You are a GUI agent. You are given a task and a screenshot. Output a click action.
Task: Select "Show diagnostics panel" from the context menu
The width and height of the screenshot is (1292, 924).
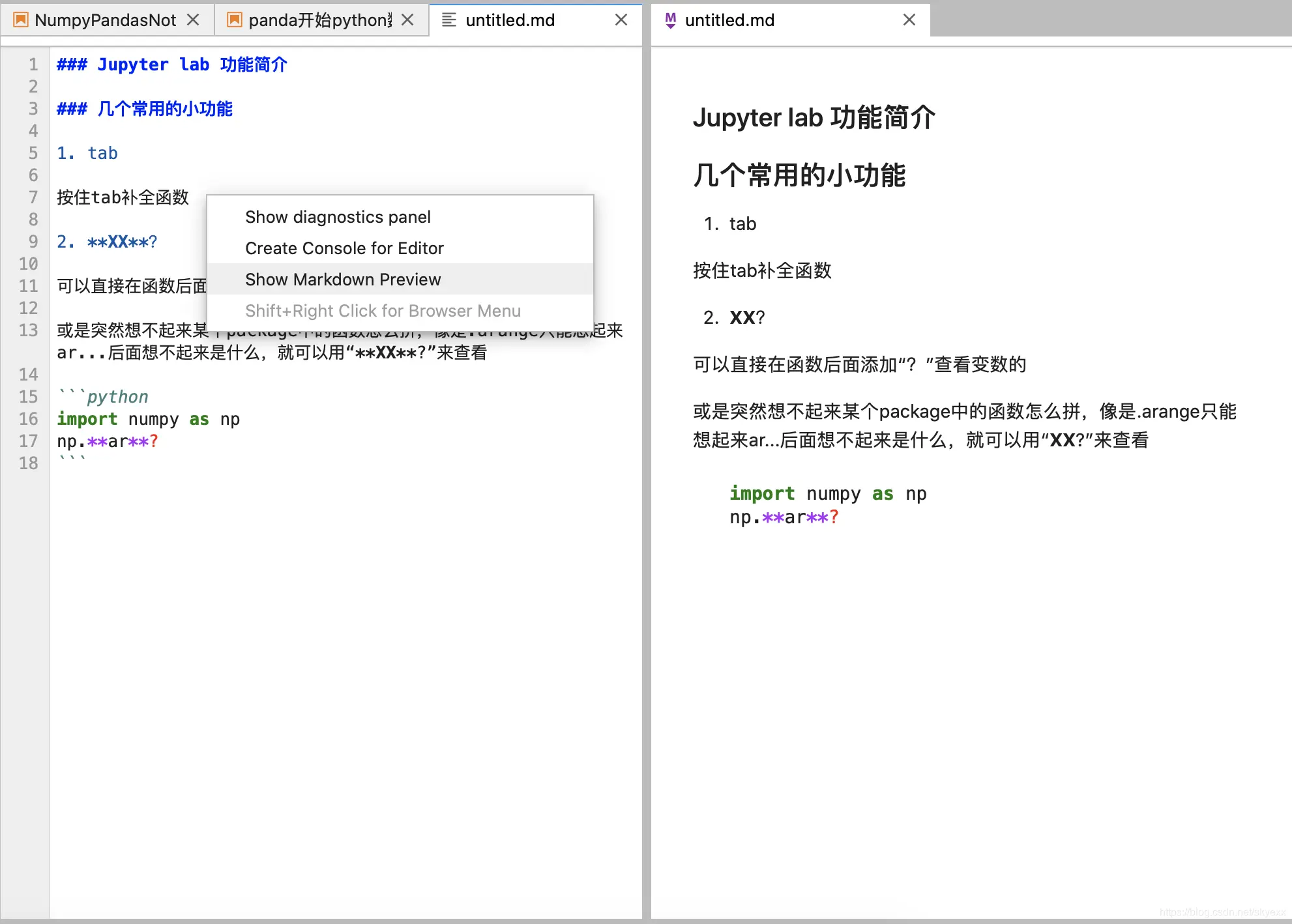[x=338, y=217]
